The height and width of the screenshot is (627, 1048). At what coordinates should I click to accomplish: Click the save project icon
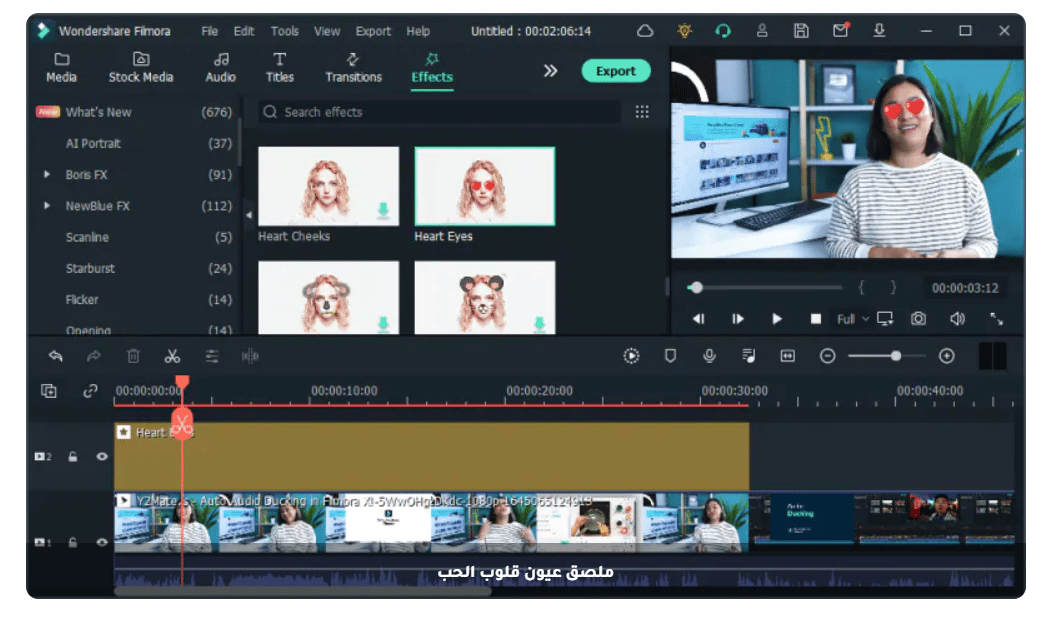[801, 31]
